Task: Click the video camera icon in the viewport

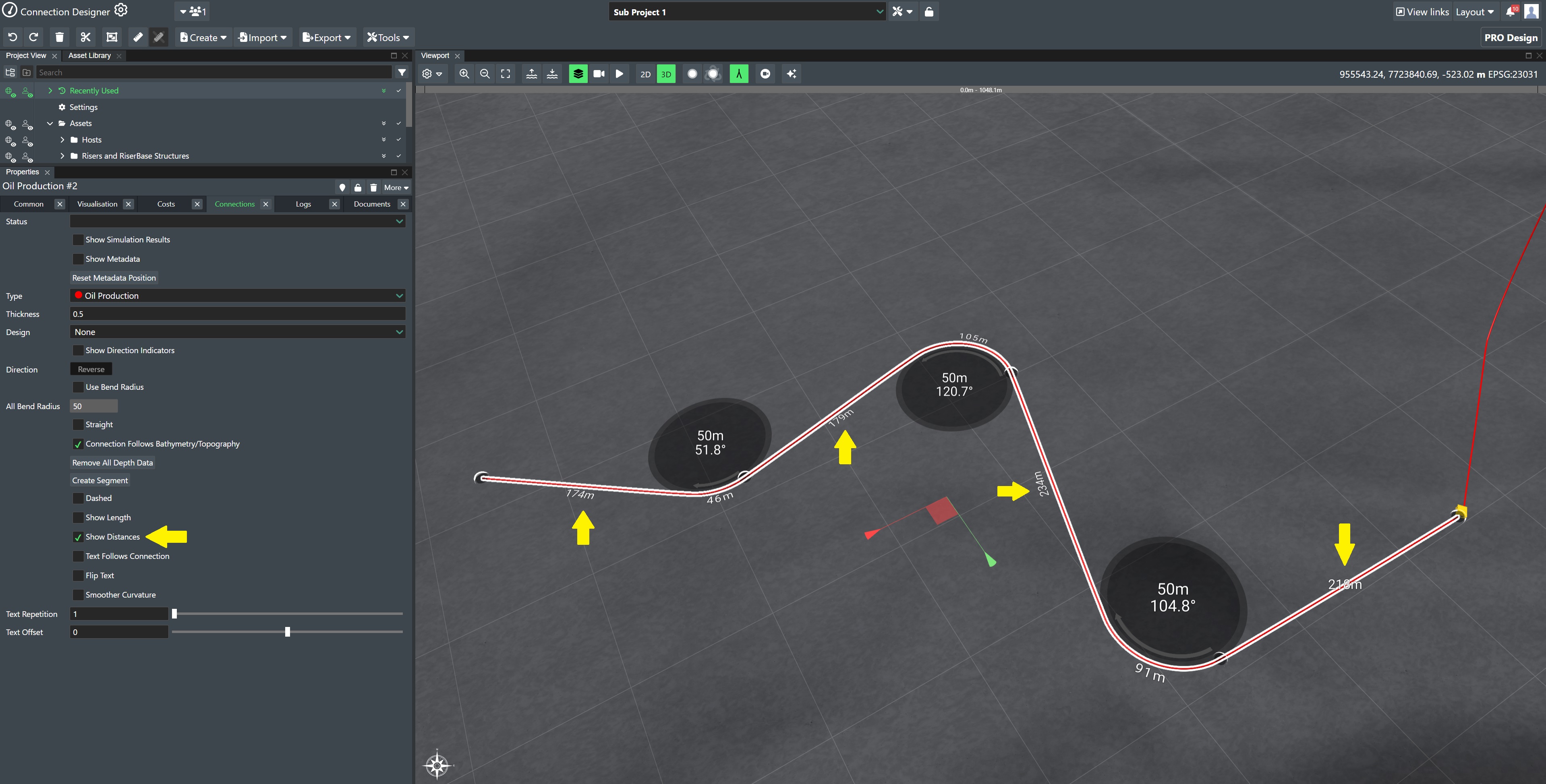Action: [x=598, y=74]
